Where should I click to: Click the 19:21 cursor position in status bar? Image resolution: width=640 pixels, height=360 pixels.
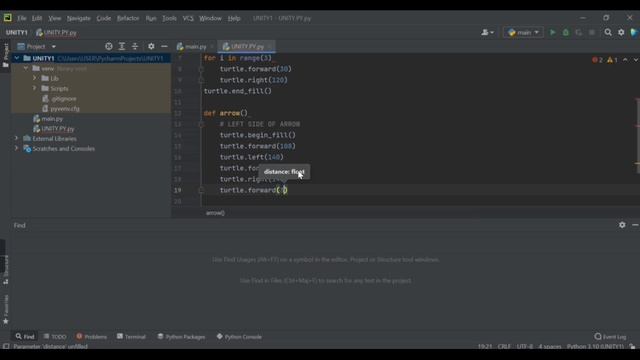(484, 347)
